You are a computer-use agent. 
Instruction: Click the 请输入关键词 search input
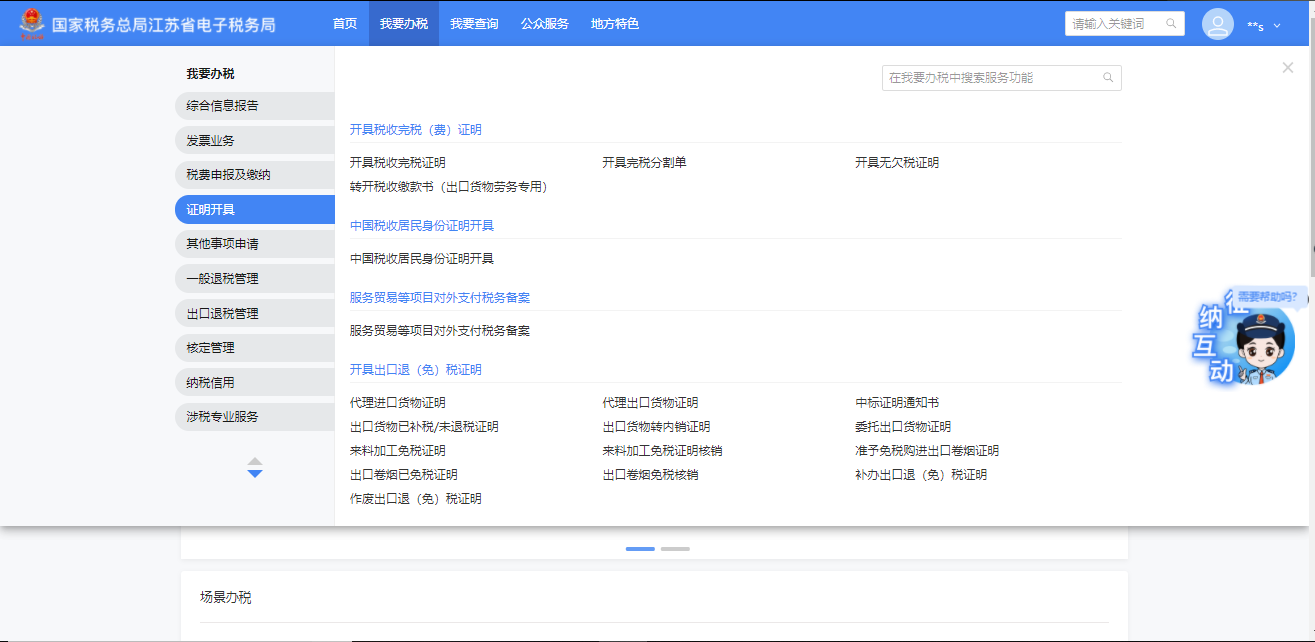(1113, 24)
